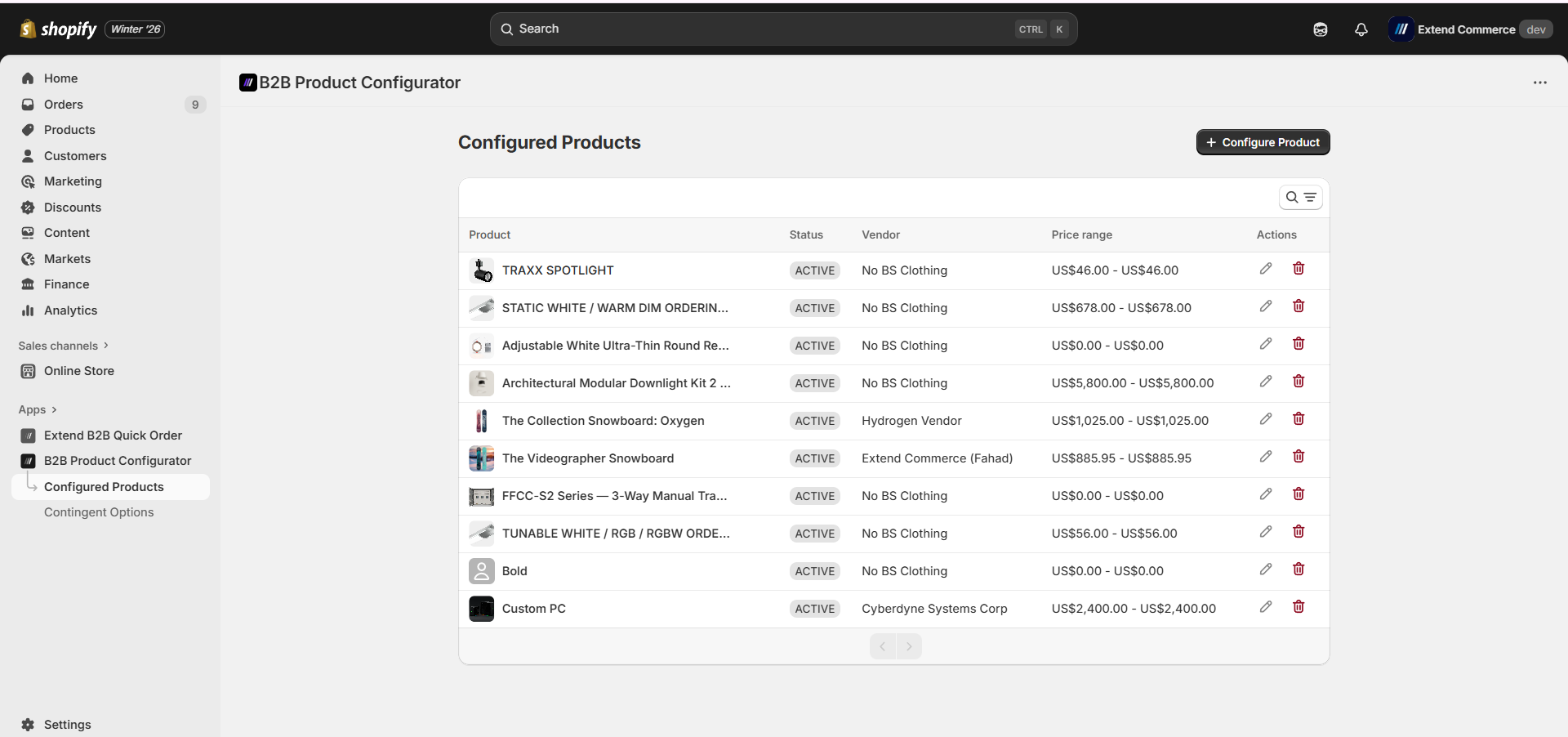Open Contingent Options sub-page

[x=99, y=512]
